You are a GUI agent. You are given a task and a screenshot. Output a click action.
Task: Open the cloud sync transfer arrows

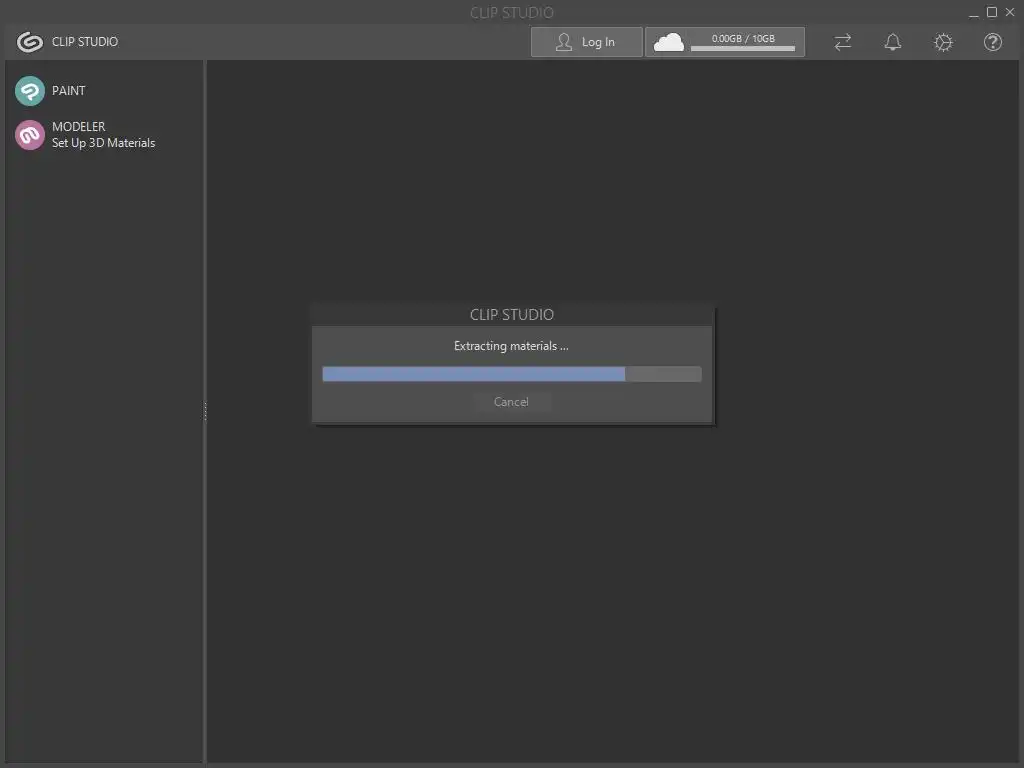pyautogui.click(x=842, y=42)
